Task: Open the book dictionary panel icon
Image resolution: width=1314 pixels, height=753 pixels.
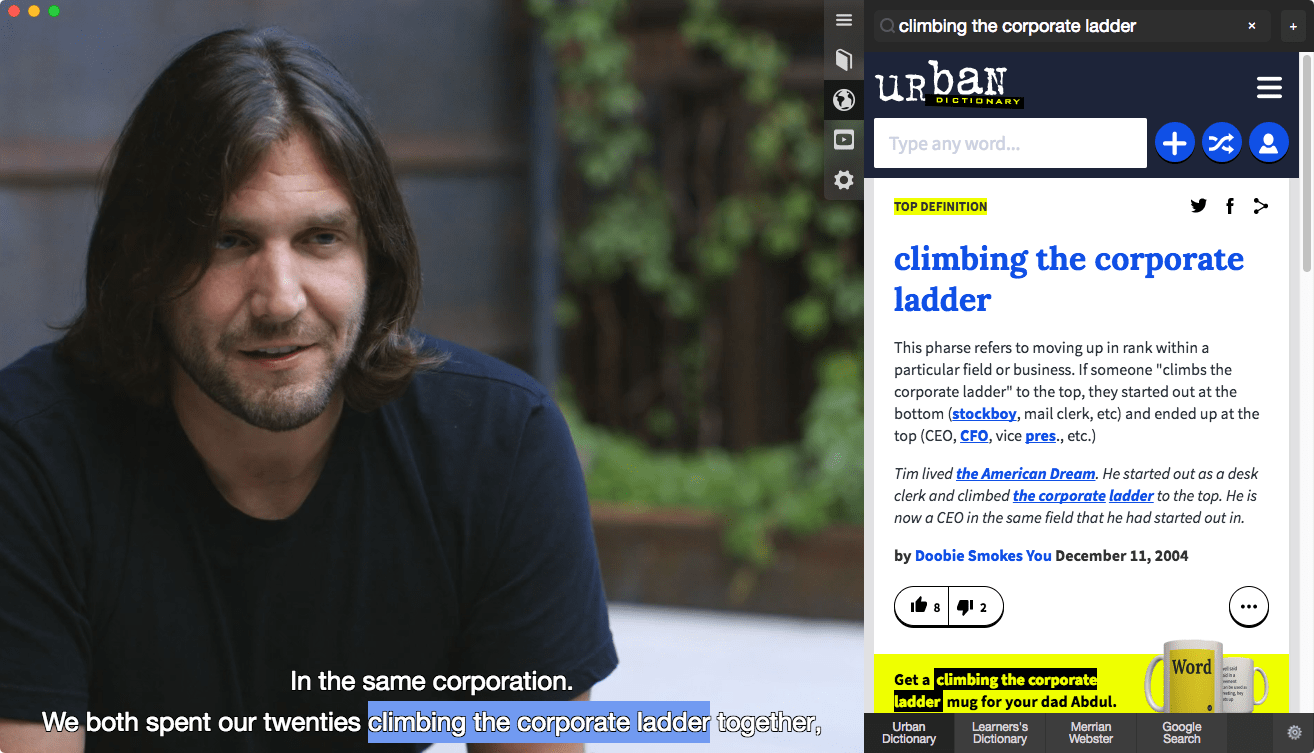Action: (844, 60)
